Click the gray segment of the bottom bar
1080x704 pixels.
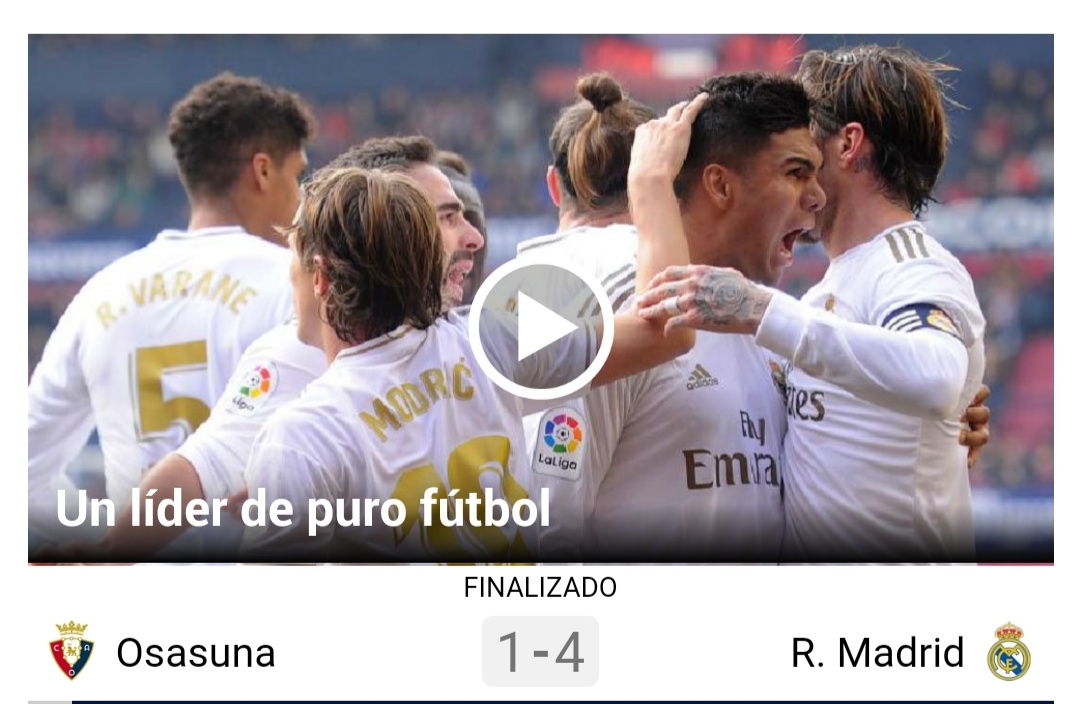coord(50,702)
